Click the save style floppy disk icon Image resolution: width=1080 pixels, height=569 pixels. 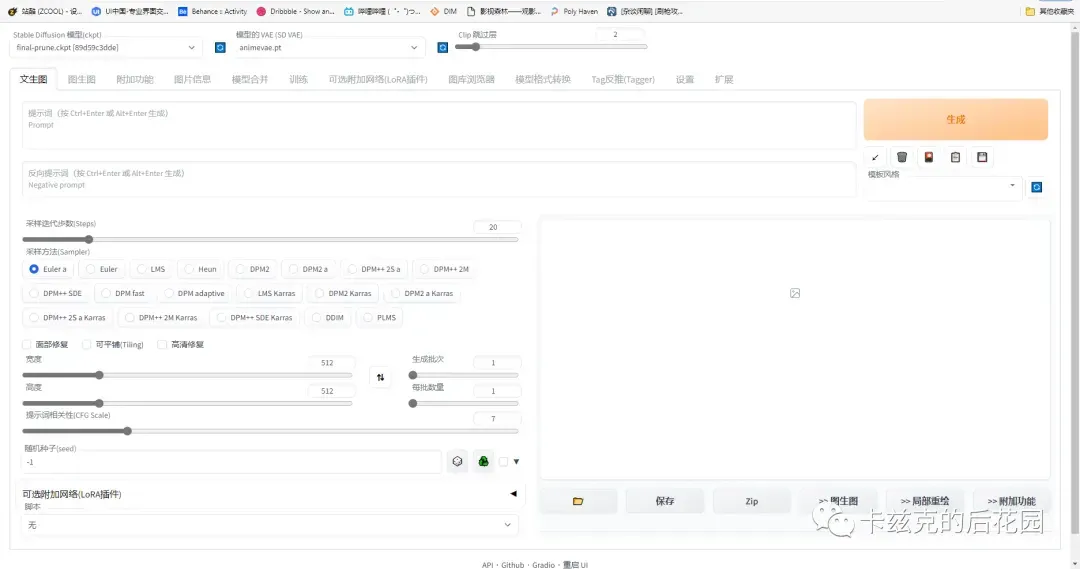(x=982, y=157)
